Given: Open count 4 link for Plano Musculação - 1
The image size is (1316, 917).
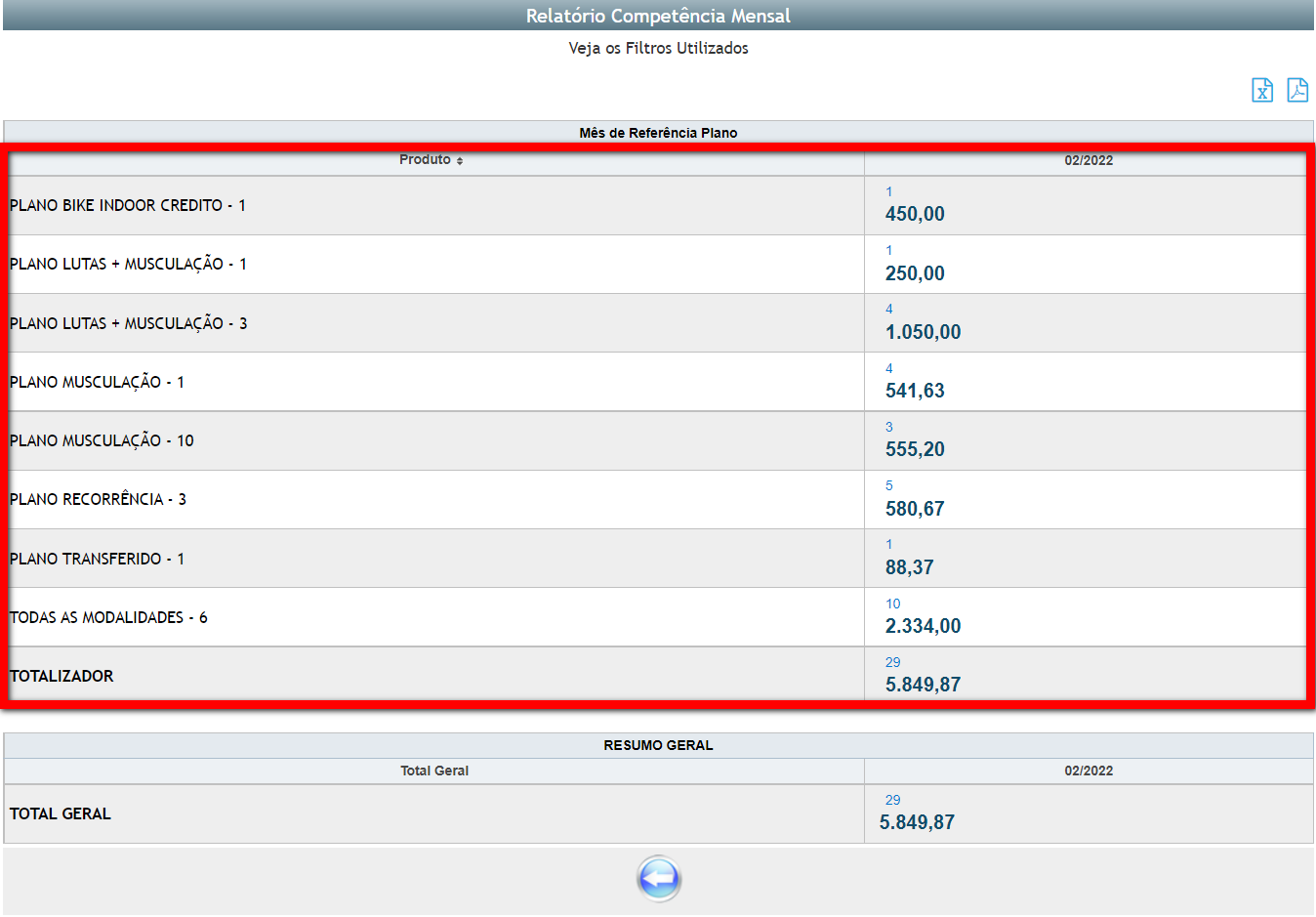Looking at the screenshot, I should click(888, 368).
